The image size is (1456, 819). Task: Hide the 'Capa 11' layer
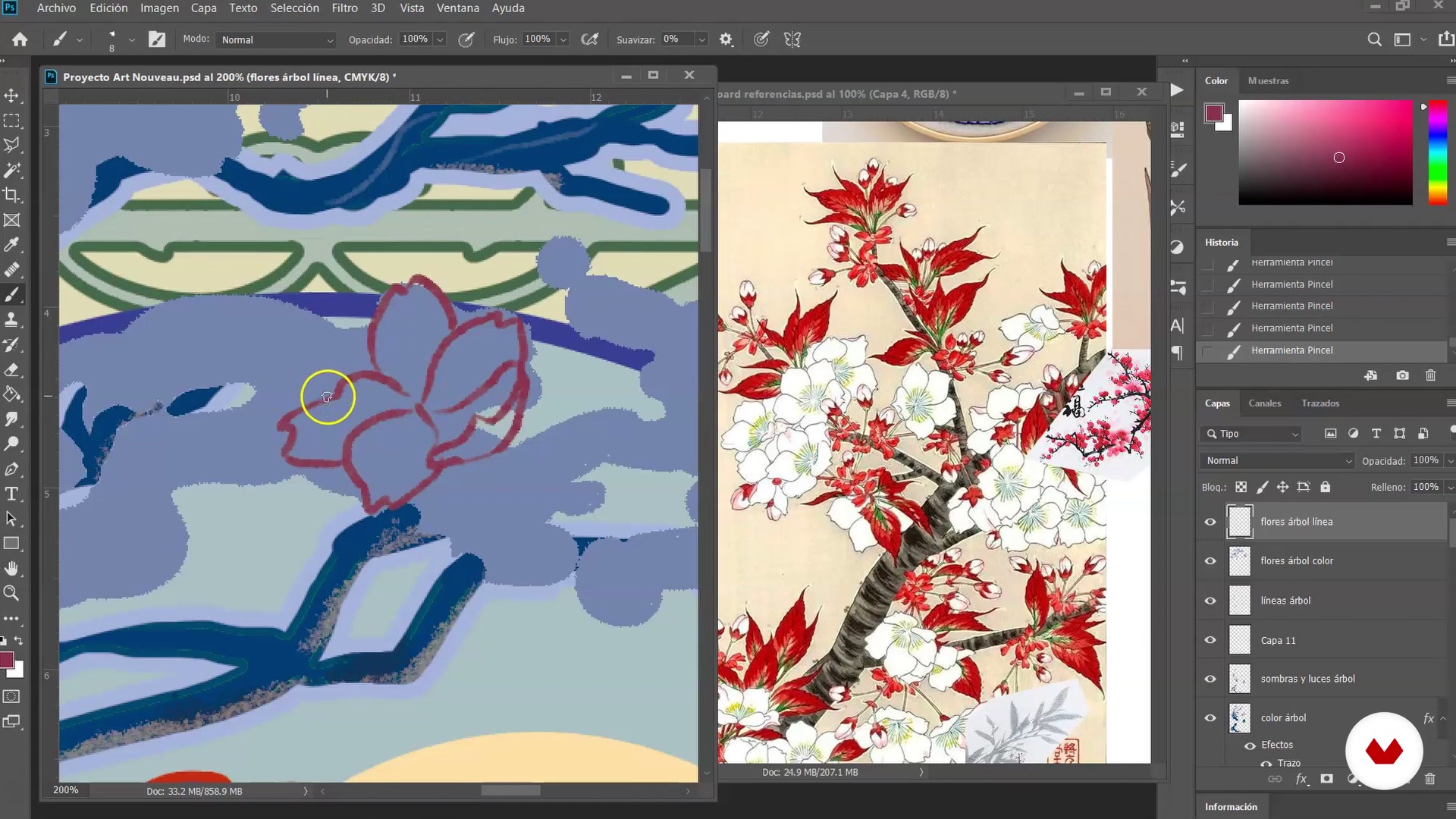tap(1210, 640)
